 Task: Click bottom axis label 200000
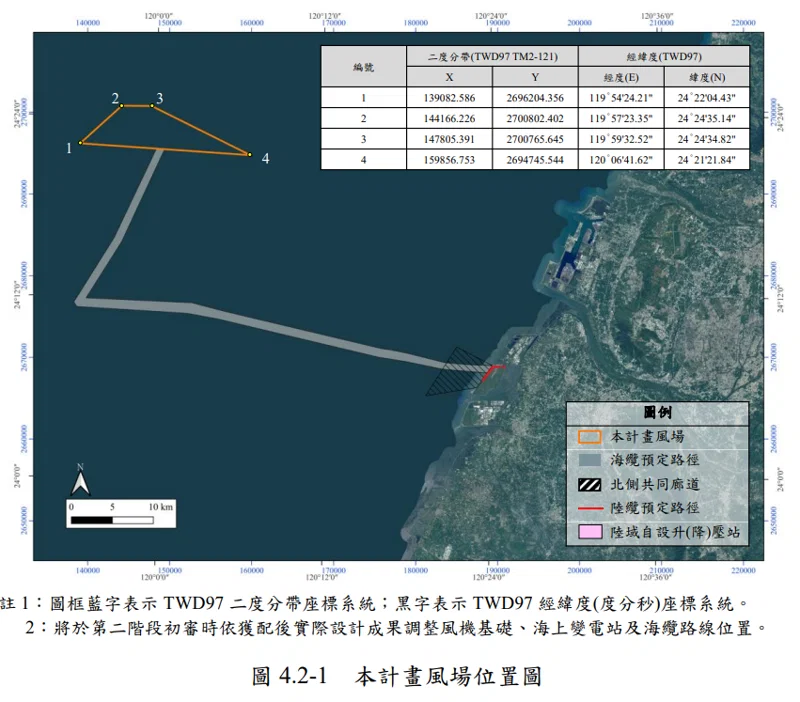coord(580,570)
